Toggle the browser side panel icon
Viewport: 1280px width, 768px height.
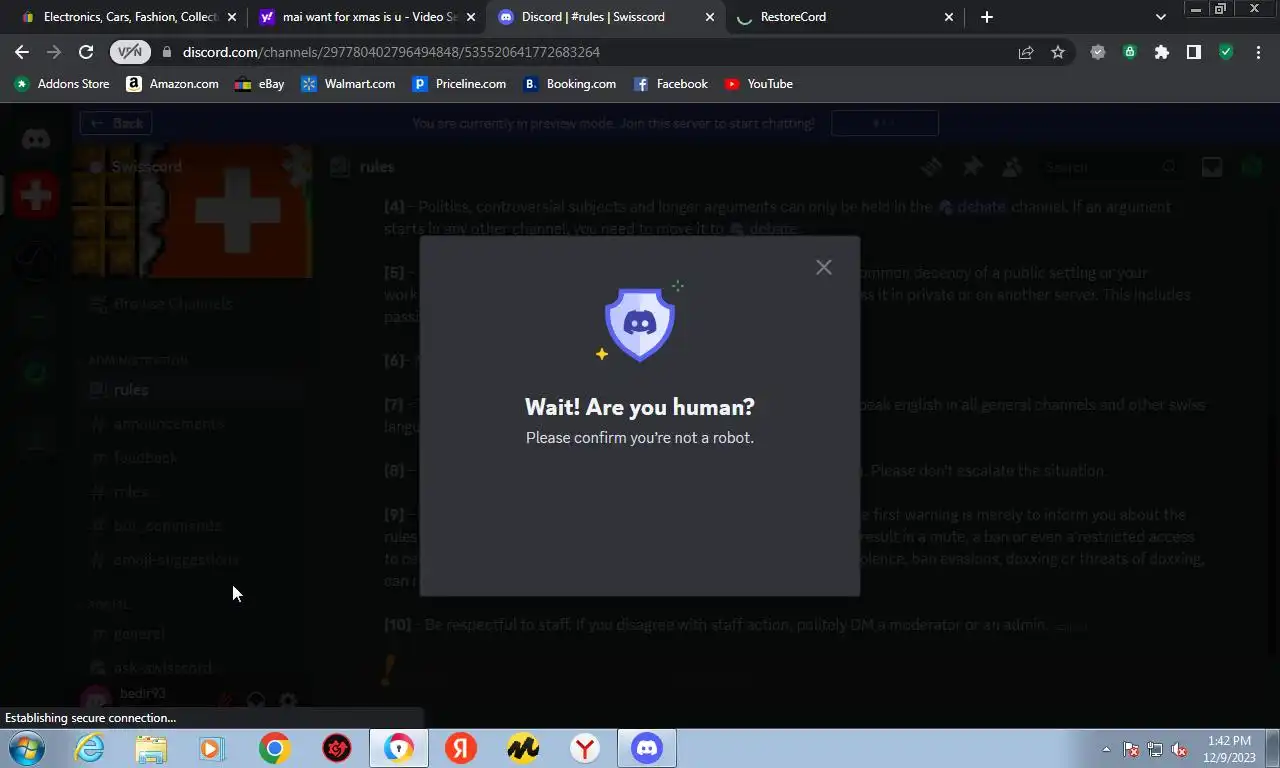coord(1193,52)
